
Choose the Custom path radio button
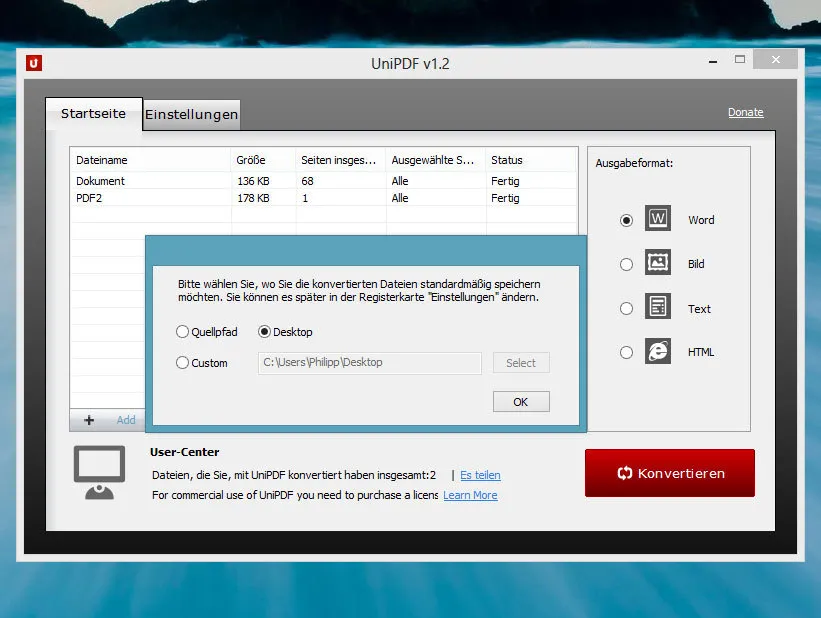(182, 363)
